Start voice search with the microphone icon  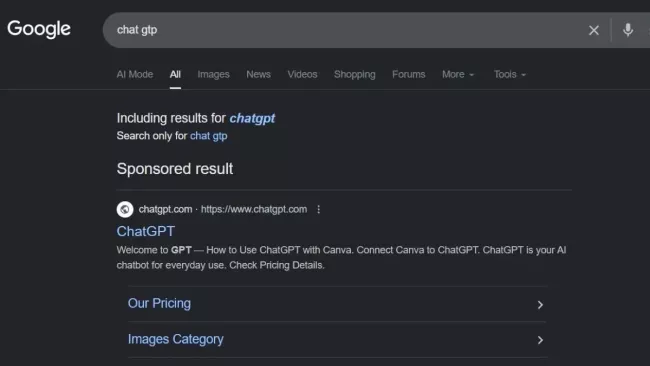point(628,30)
